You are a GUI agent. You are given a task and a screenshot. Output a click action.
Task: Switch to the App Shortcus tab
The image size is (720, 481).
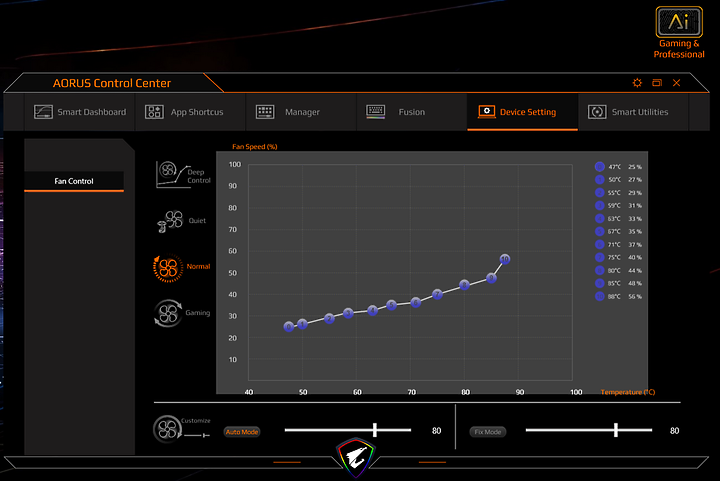click(191, 112)
